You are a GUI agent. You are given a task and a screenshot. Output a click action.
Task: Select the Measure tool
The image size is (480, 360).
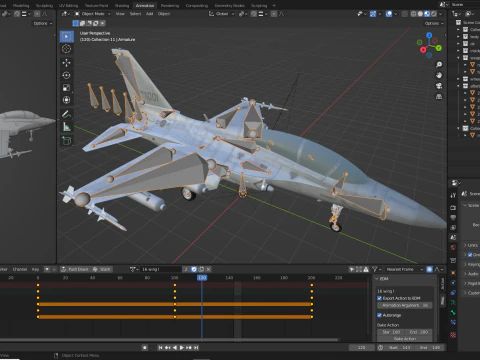coord(67,127)
